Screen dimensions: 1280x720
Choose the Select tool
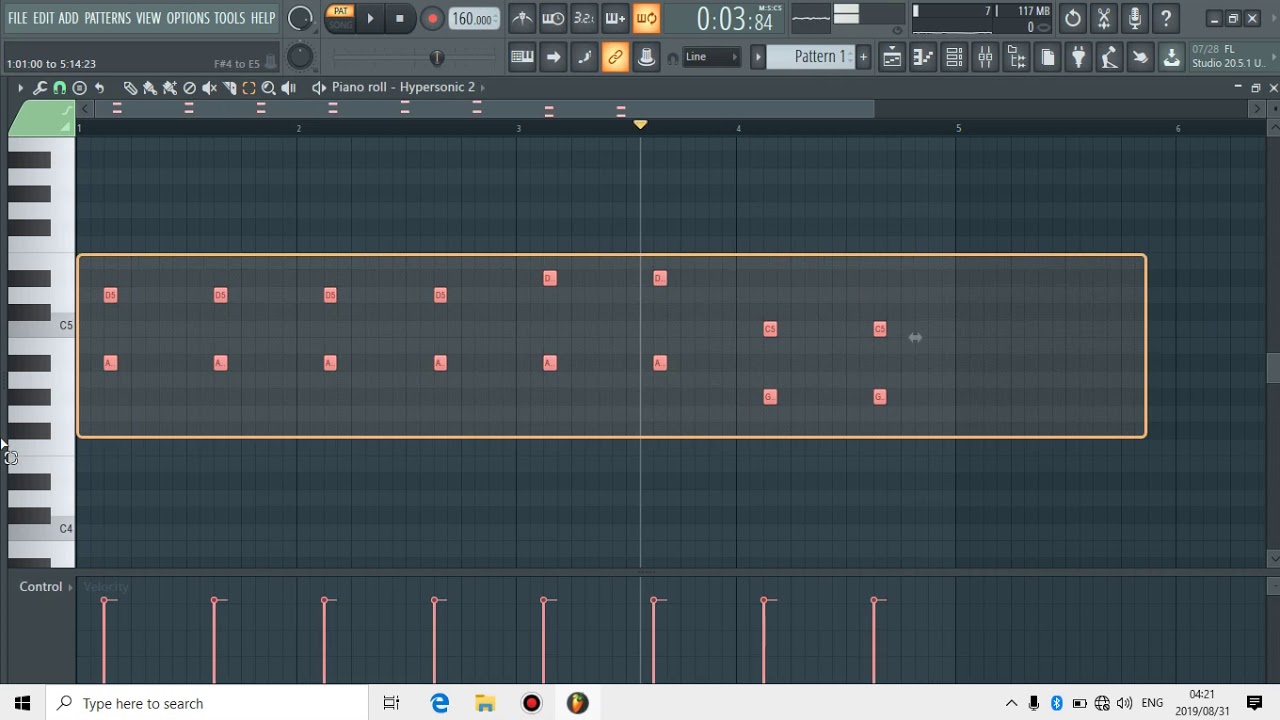(x=249, y=88)
